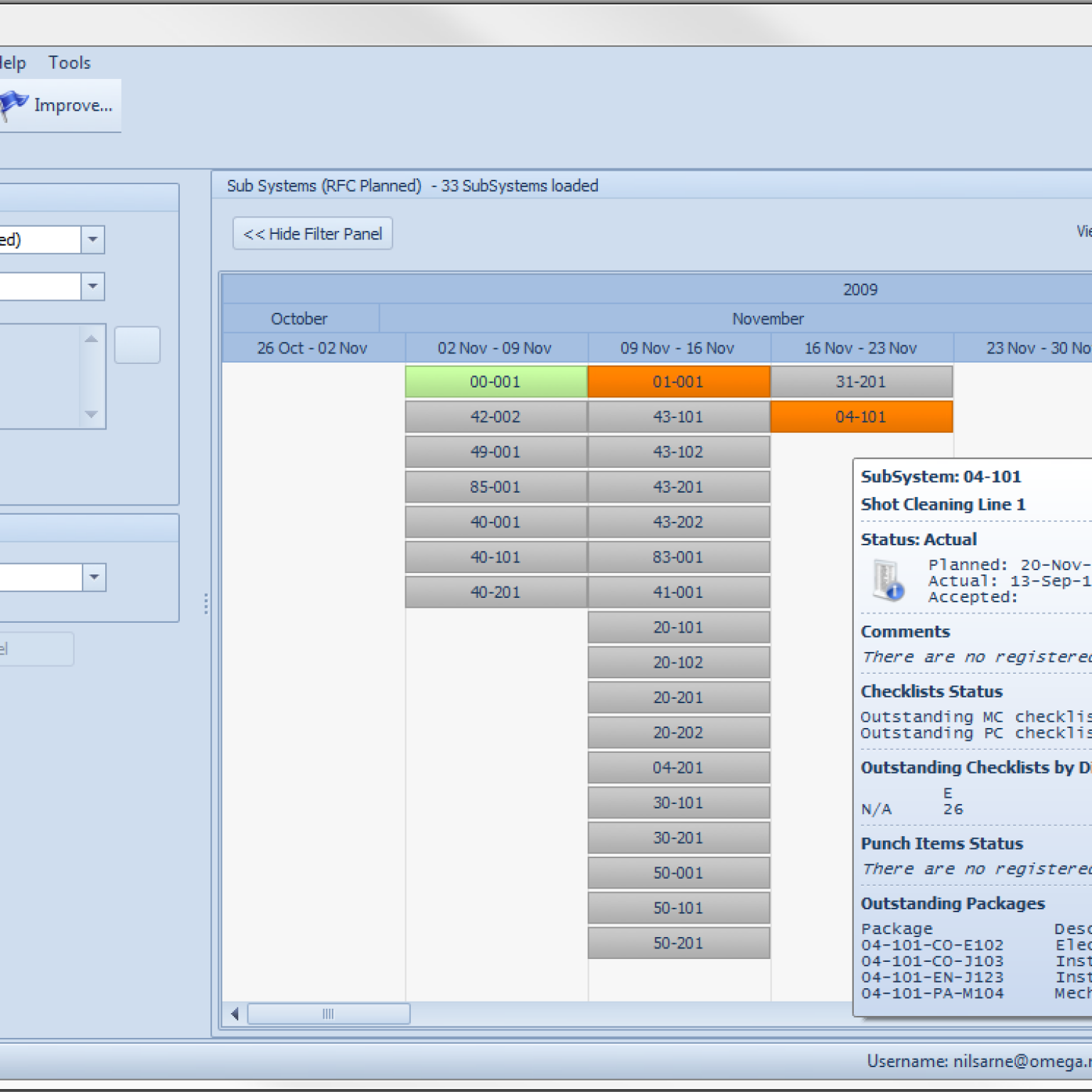Select the 30-201 subsystem block
This screenshot has height=1092, width=1092.
tap(678, 838)
